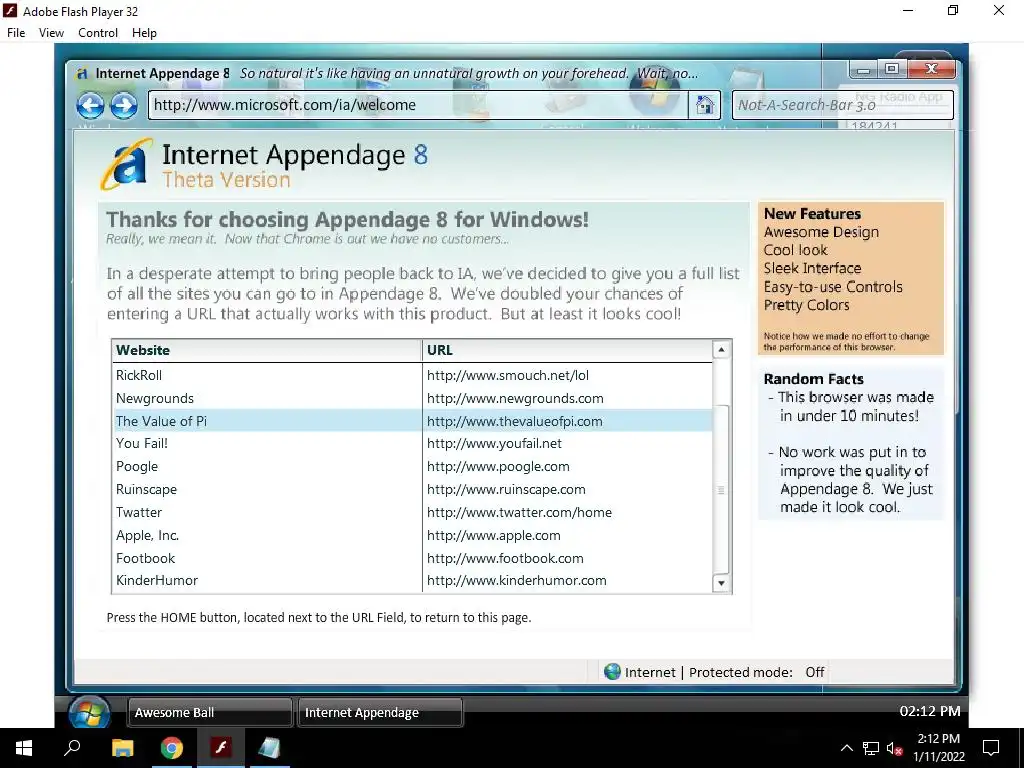Open the network tray icon

click(x=871, y=748)
